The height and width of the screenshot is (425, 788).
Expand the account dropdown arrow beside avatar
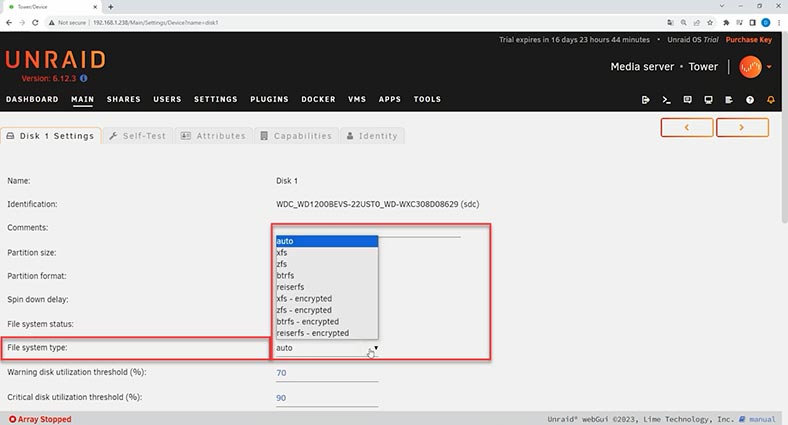click(x=769, y=67)
